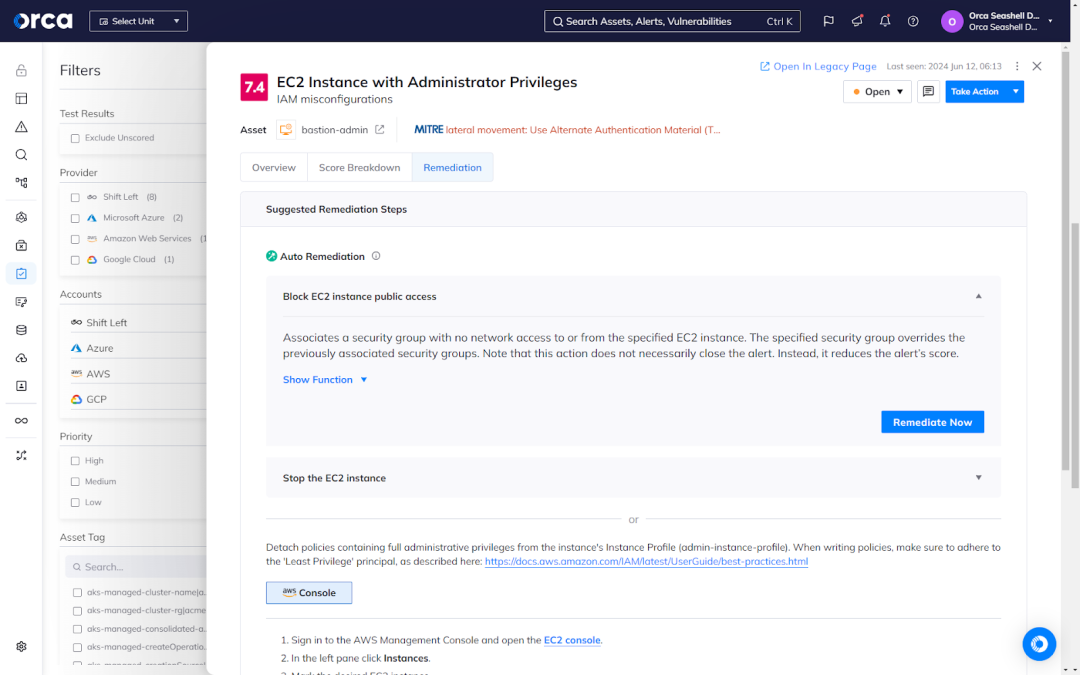
Task: Check the Amazon Web Services checkbox
Action: tap(75, 240)
